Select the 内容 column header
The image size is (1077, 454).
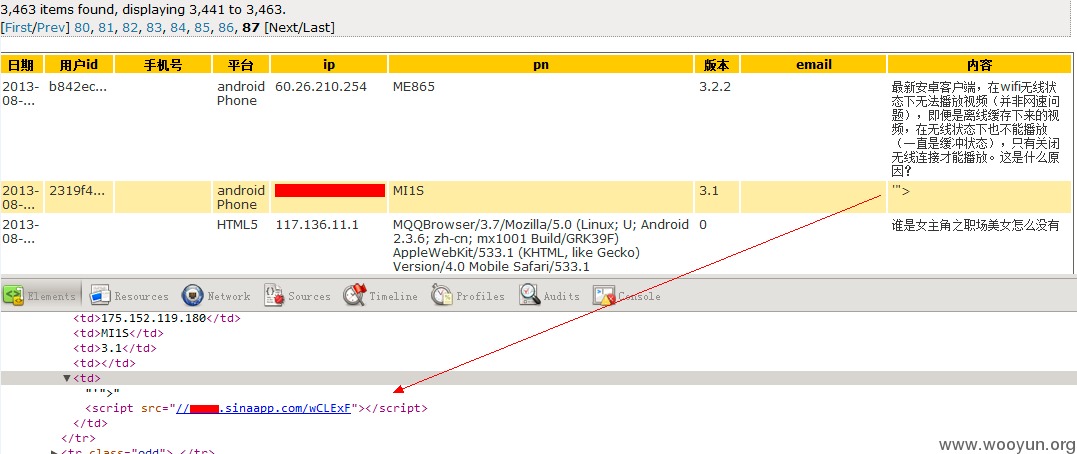(x=979, y=65)
